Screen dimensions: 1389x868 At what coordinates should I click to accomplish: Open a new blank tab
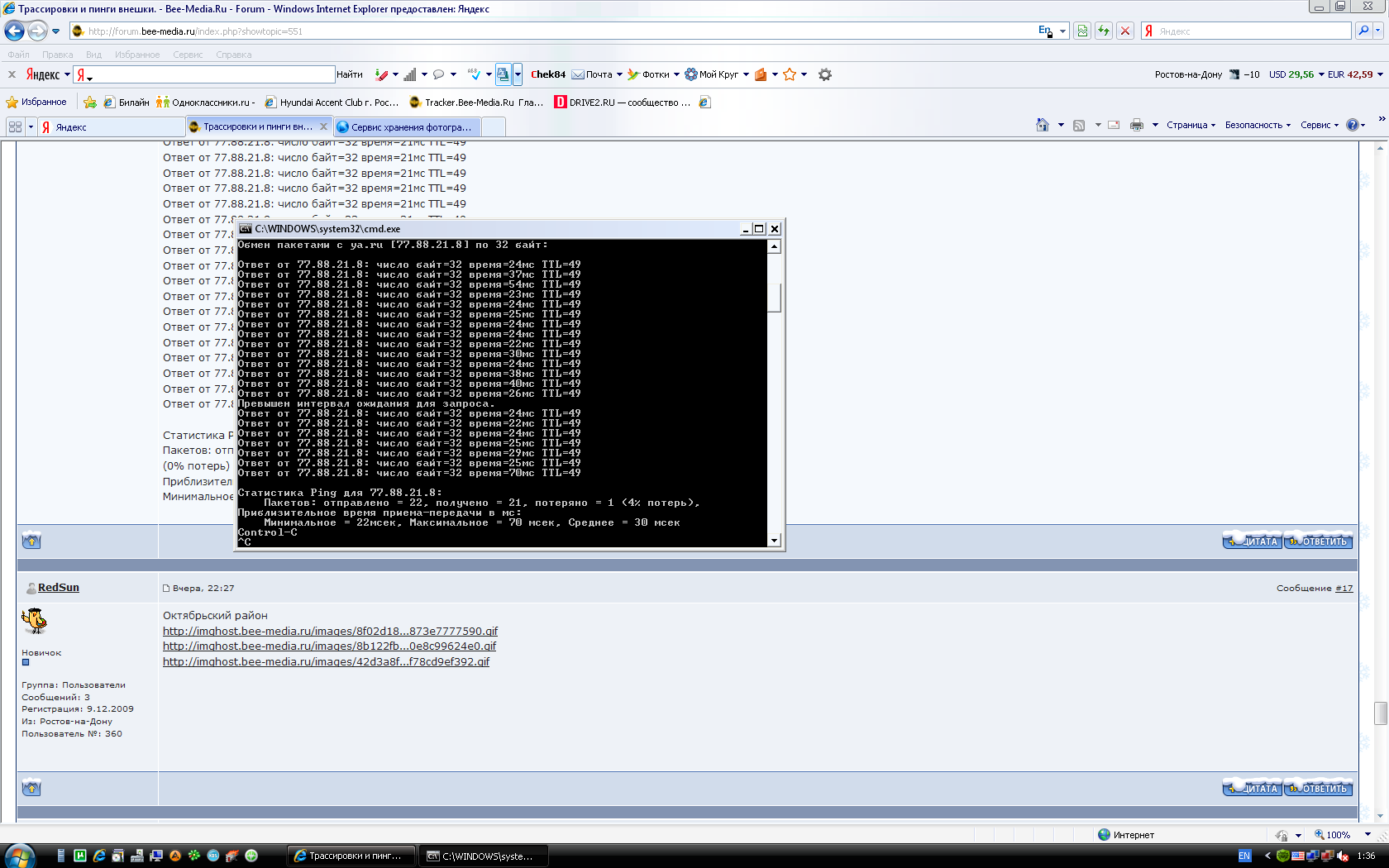coord(493,126)
